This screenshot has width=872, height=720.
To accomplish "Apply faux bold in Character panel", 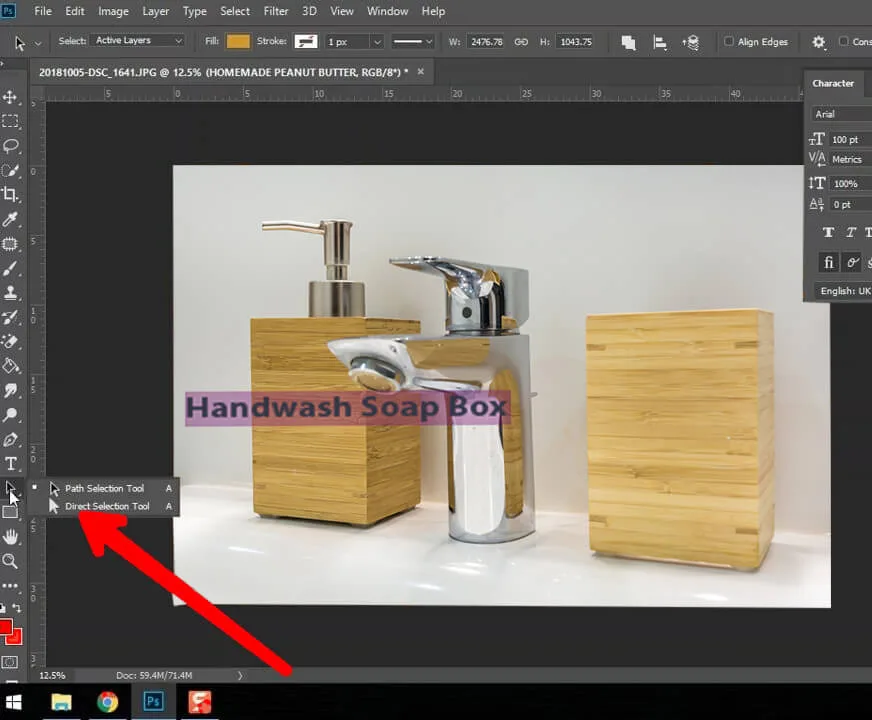I will pyautogui.click(x=828, y=231).
